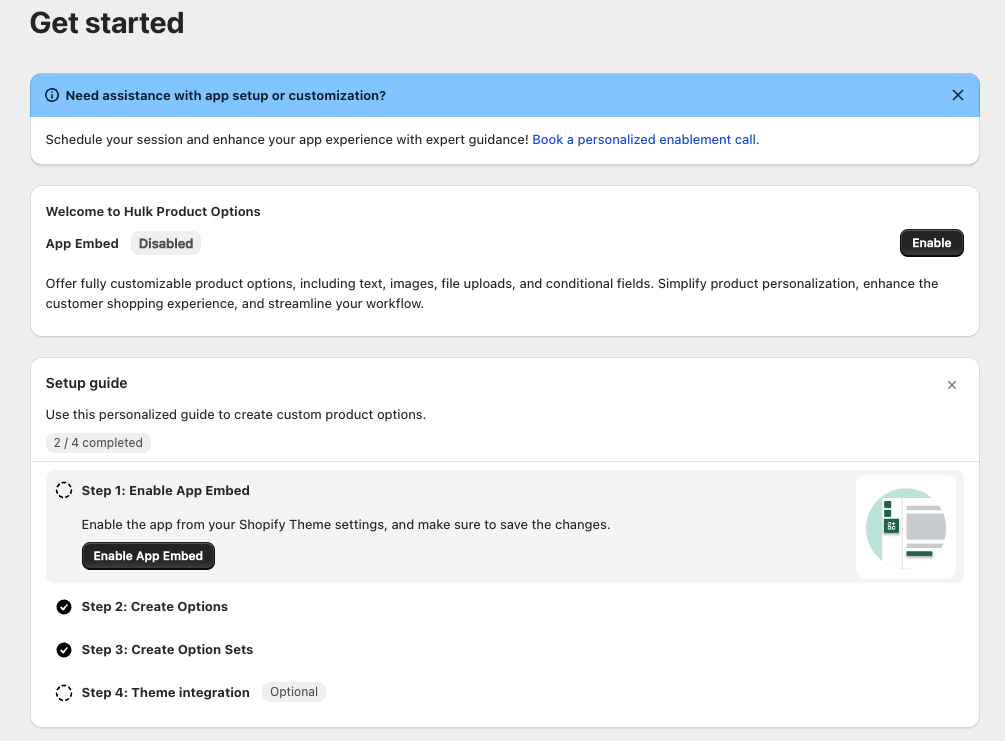Click the Step 1 theme illustration thumbnail
This screenshot has width=1005, height=741.
906,527
